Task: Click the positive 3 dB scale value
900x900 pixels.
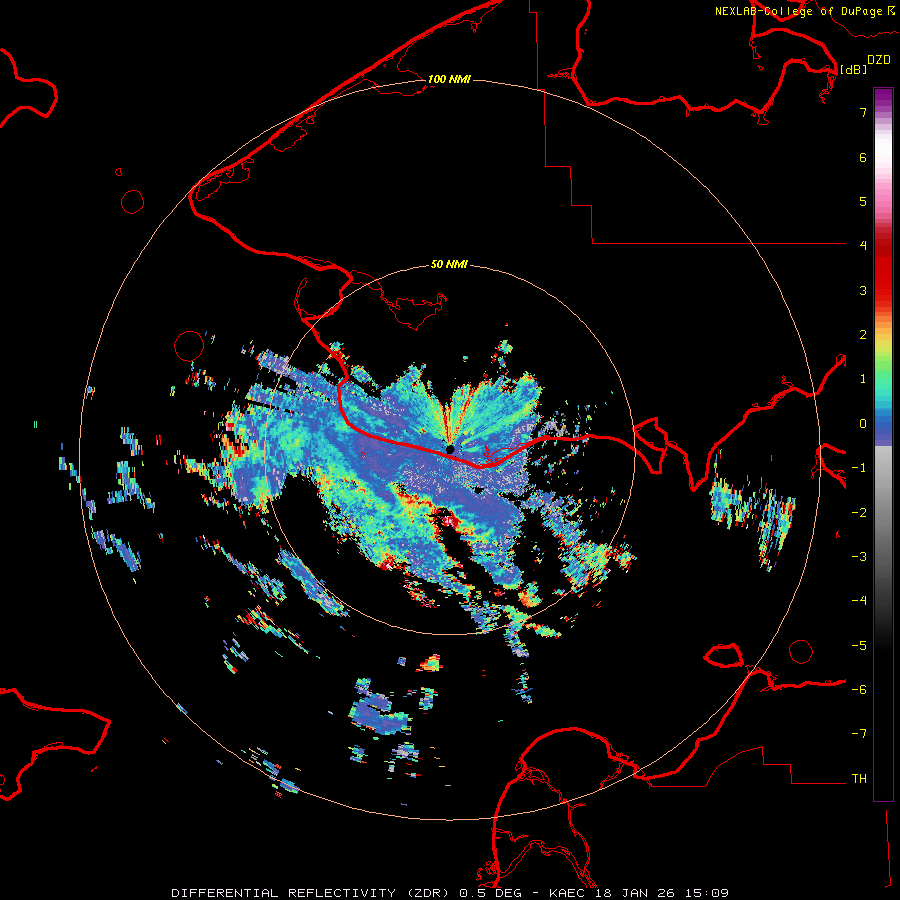Action: [x=863, y=290]
